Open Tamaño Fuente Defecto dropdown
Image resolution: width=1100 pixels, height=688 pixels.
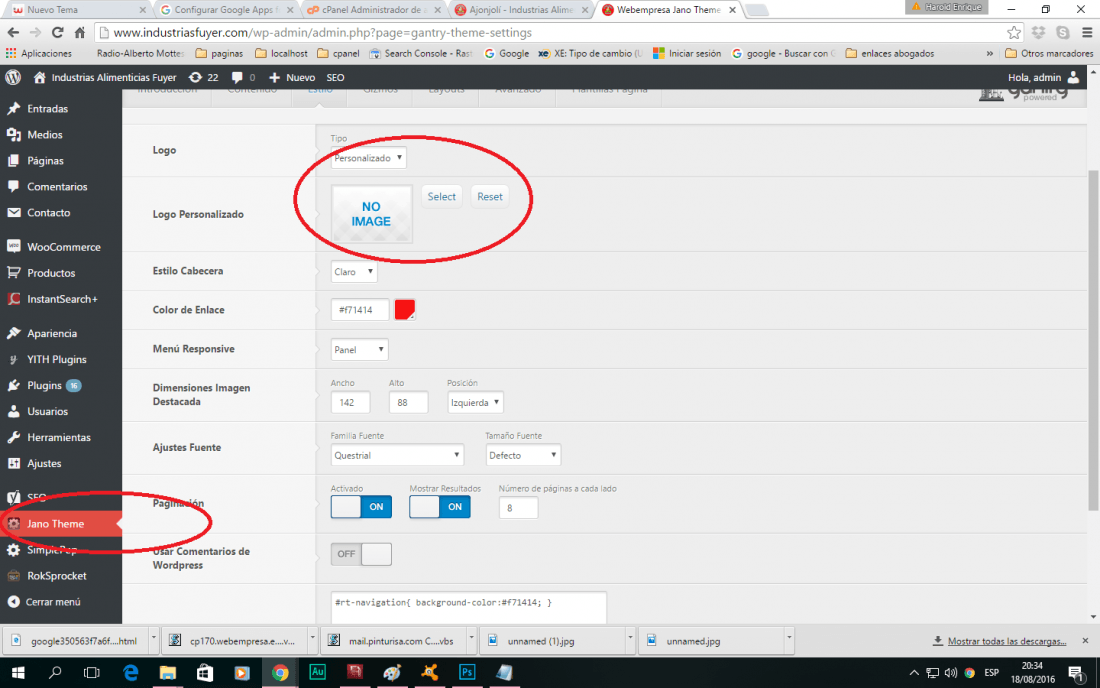[x=523, y=455]
